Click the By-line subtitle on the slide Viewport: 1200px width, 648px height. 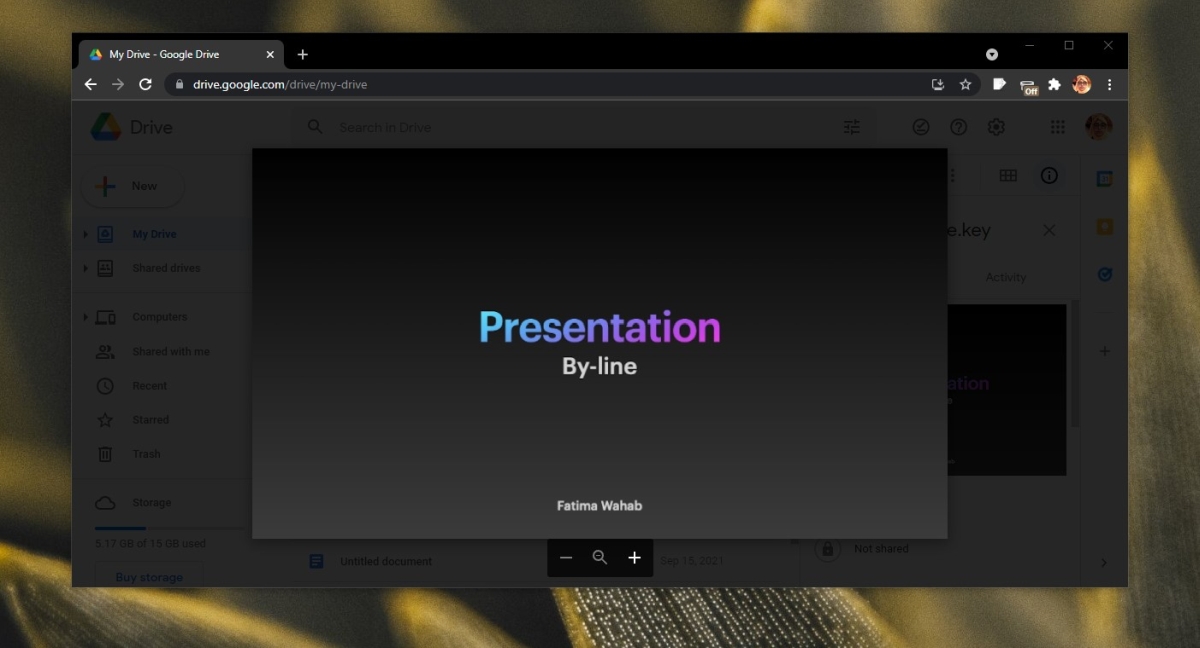600,366
